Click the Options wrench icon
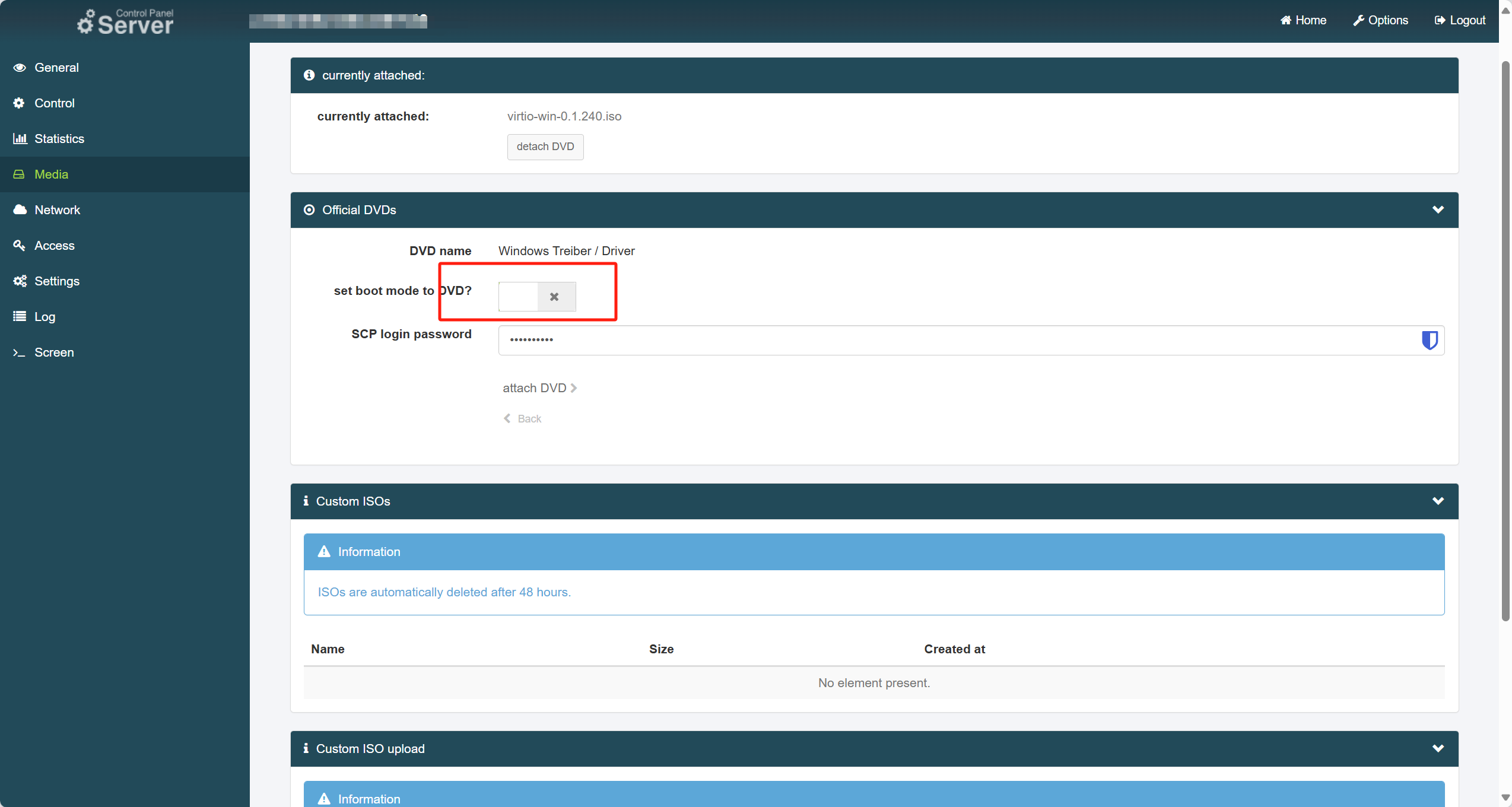This screenshot has width=1512, height=807. (x=1358, y=20)
